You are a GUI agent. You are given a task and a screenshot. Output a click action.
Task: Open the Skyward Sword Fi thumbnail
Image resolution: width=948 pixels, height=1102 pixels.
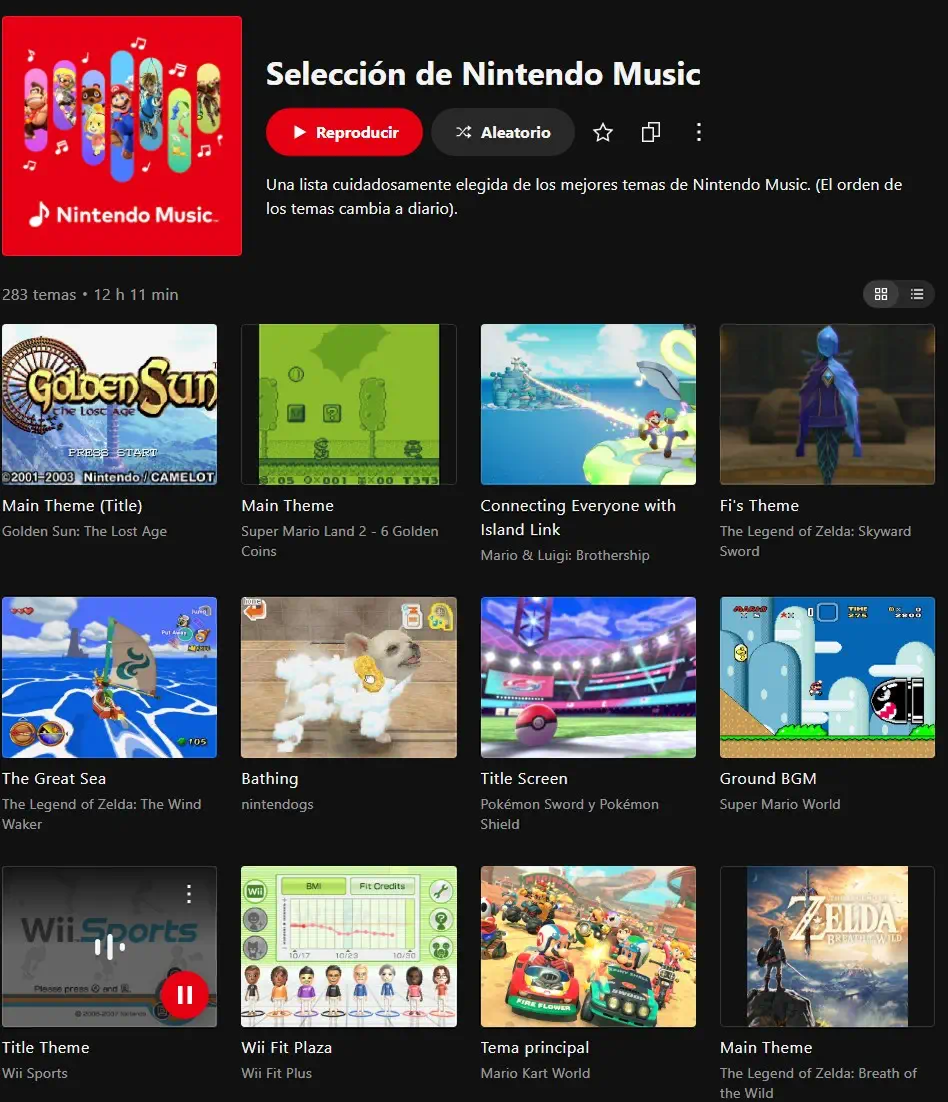coord(827,404)
